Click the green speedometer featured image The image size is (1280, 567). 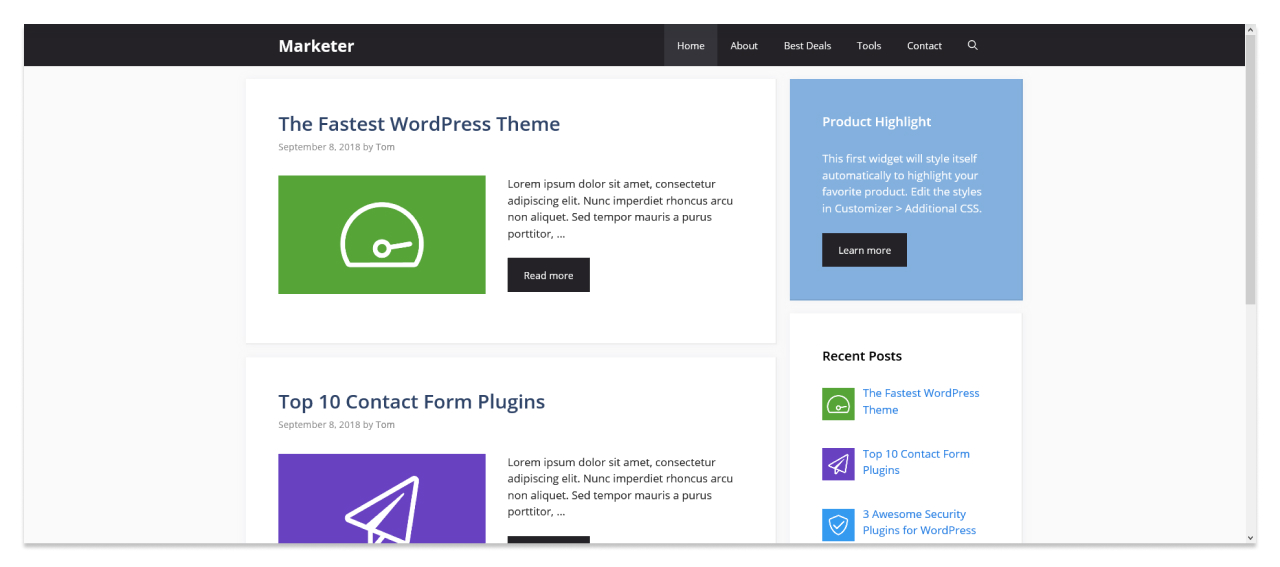(381, 235)
